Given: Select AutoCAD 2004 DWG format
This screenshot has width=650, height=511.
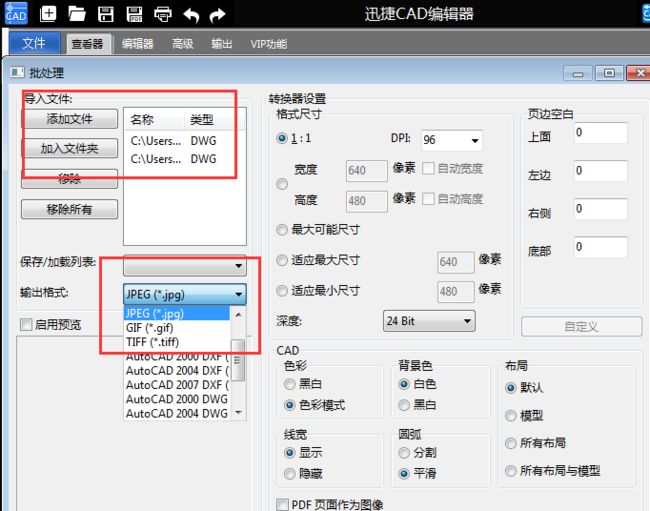Looking at the screenshot, I should tap(177, 414).
